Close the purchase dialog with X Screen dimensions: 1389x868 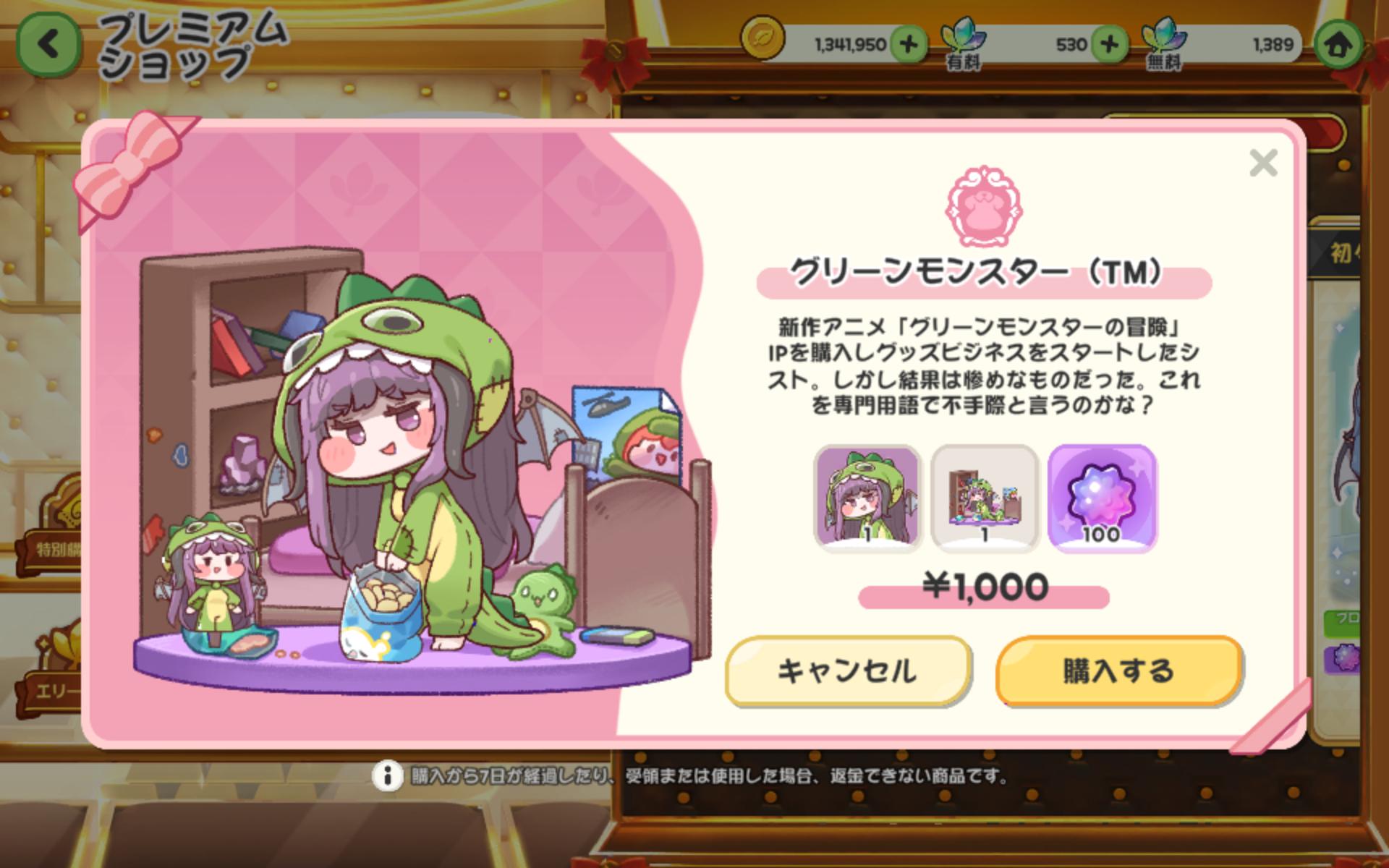coord(1263,163)
